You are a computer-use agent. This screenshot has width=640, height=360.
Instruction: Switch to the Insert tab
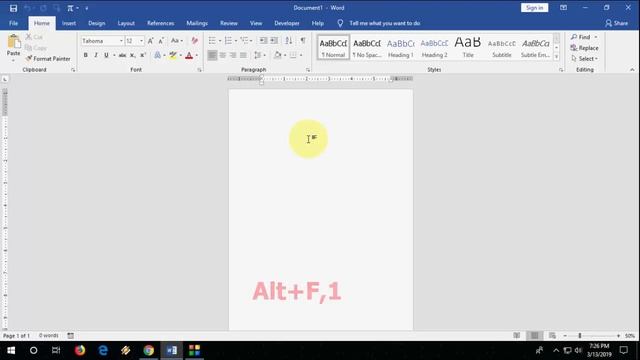(69, 23)
